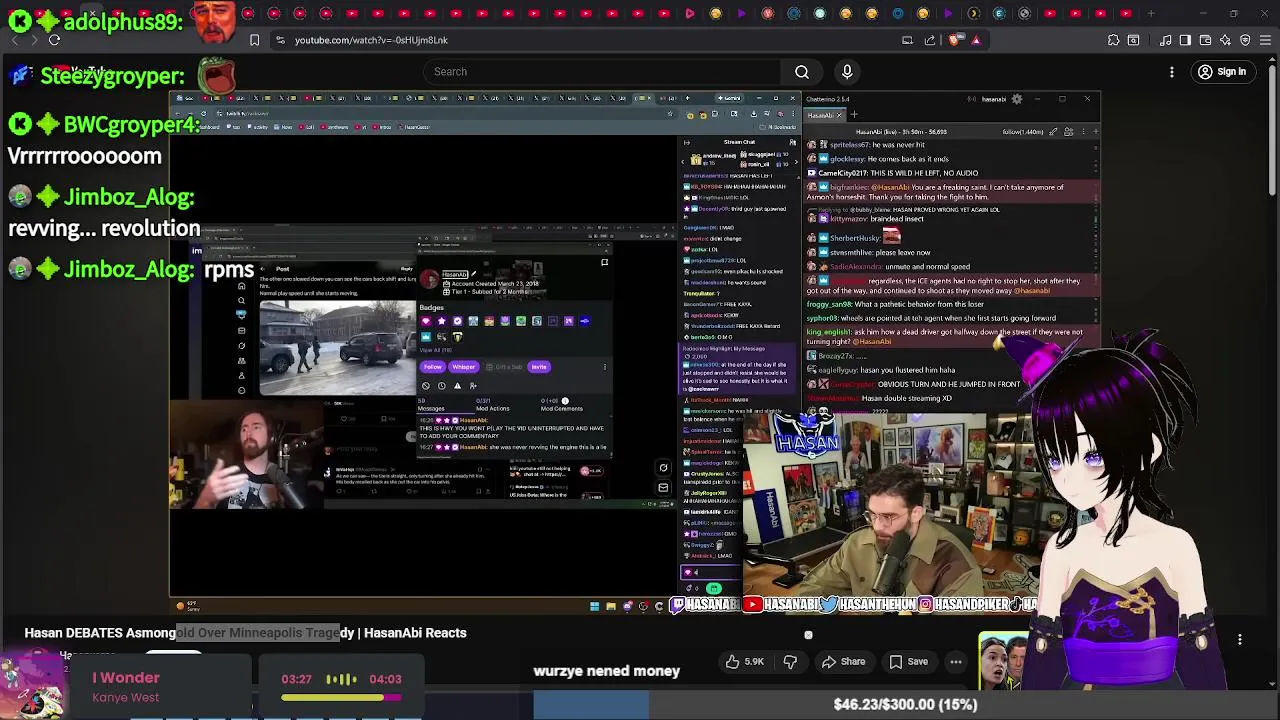Click the I Wonder song title widget
1280x720 pixels.
126,678
